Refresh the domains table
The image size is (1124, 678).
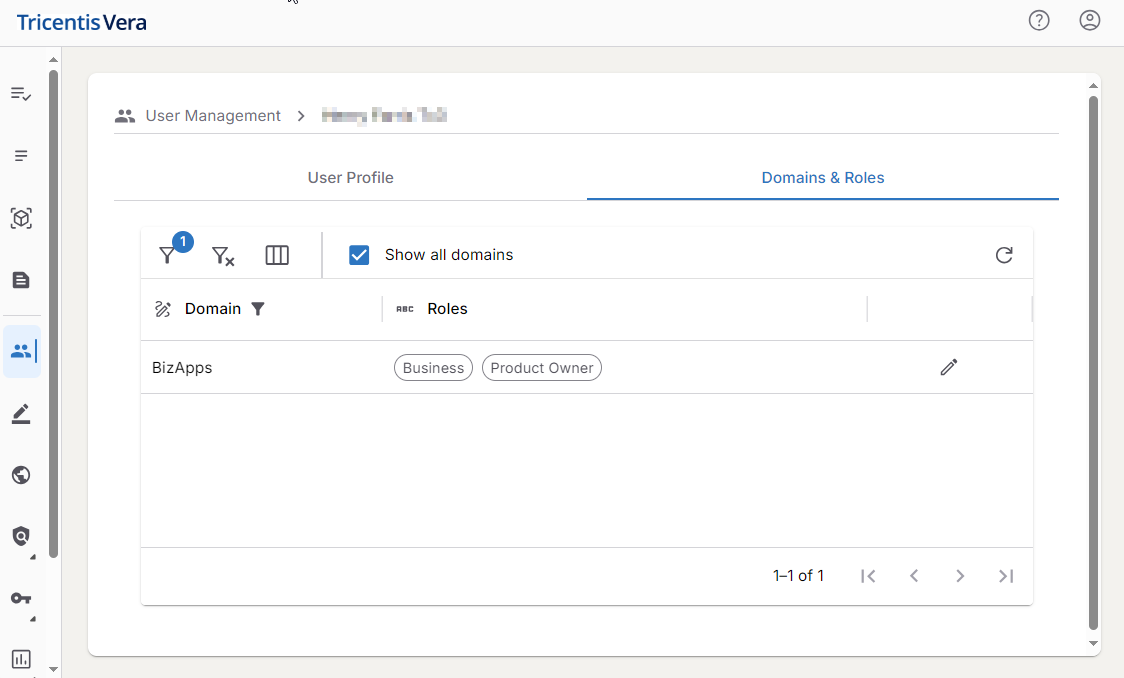1004,255
